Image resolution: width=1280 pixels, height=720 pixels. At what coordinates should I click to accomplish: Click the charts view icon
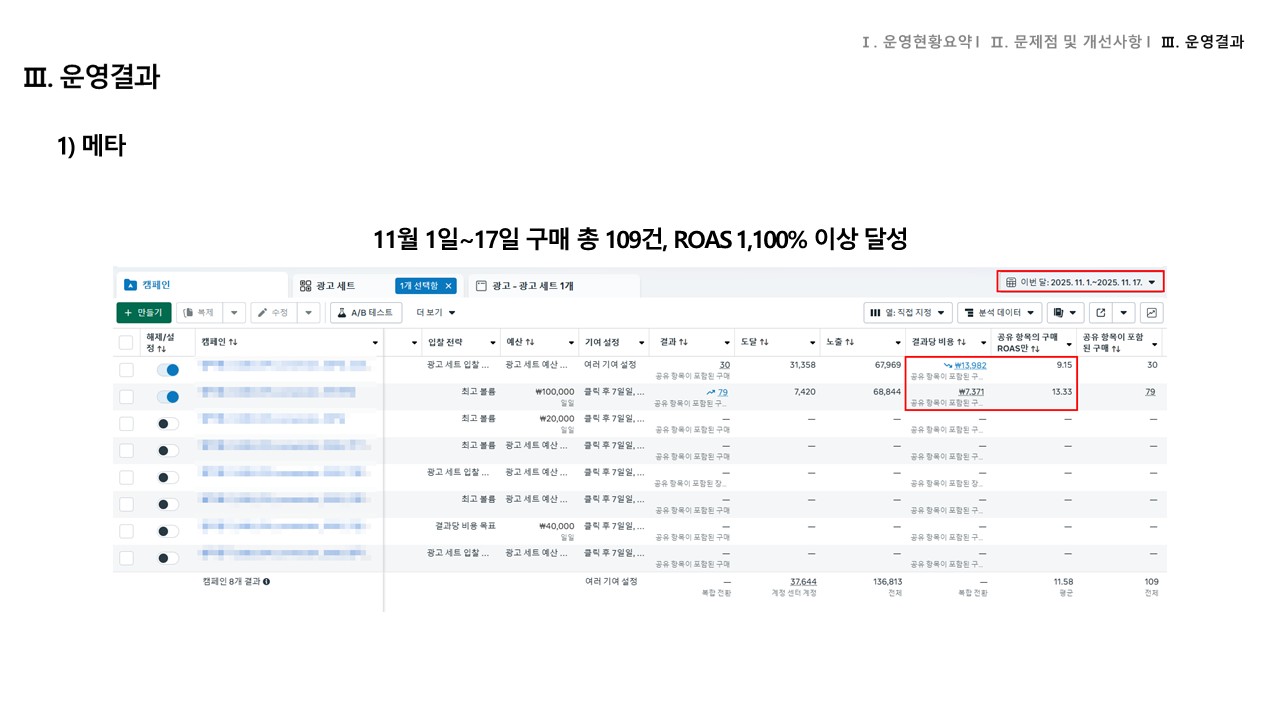point(1152,313)
